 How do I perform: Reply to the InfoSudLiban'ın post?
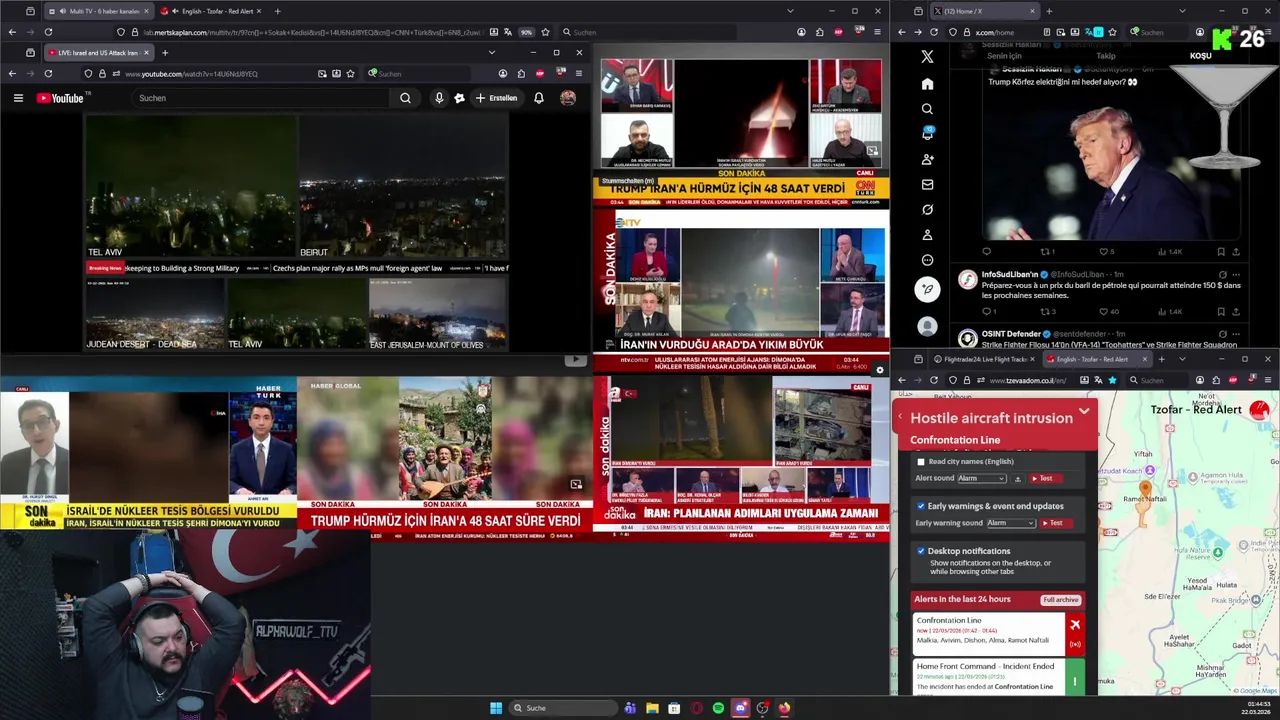point(986,311)
